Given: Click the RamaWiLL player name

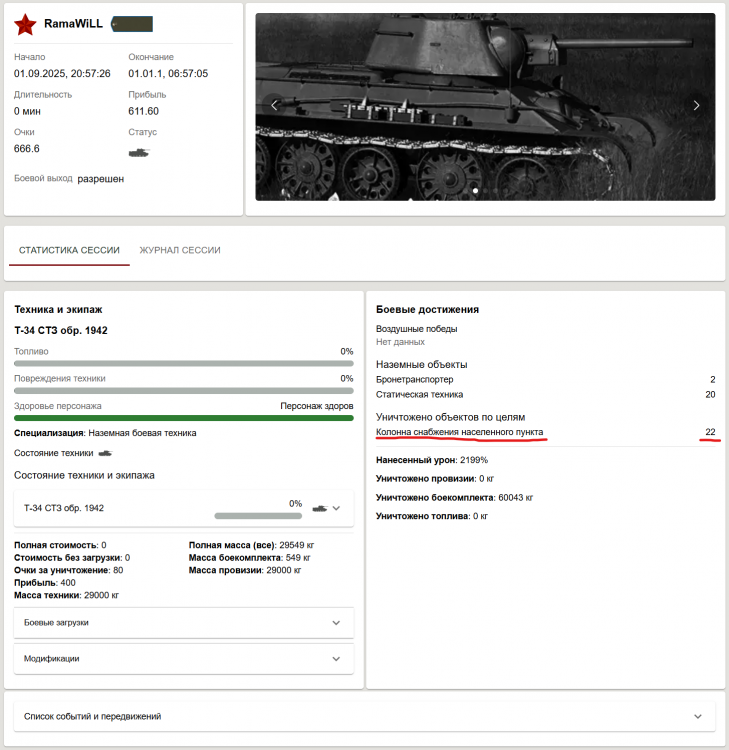Looking at the screenshot, I should point(73,23).
